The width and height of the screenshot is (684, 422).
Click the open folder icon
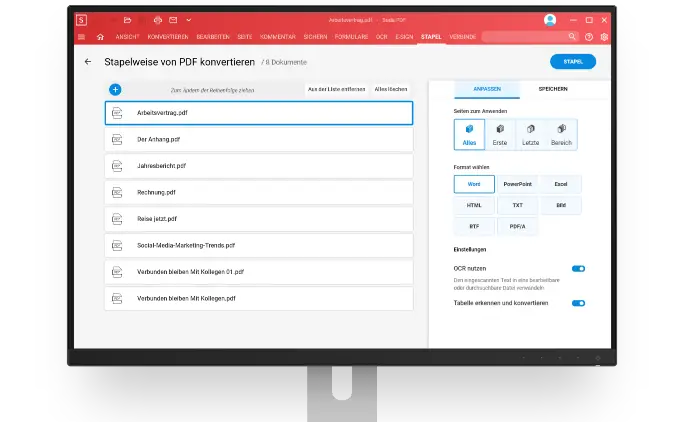pyautogui.click(x=127, y=20)
